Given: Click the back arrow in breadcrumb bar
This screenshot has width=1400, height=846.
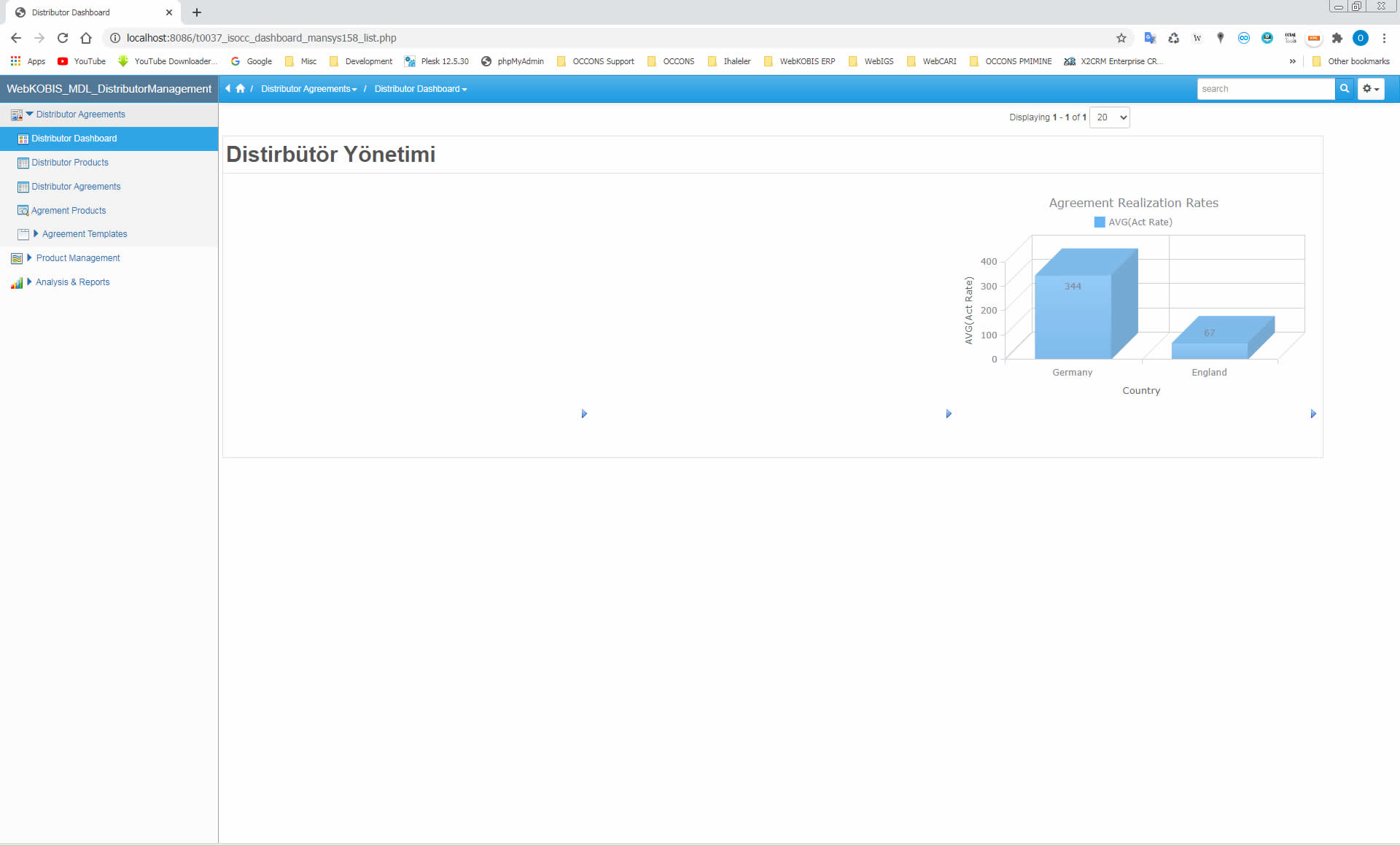Looking at the screenshot, I should 228,89.
